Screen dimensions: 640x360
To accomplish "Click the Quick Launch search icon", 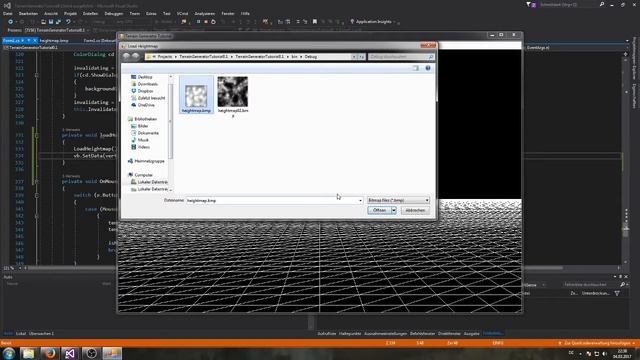I will point(602,4).
